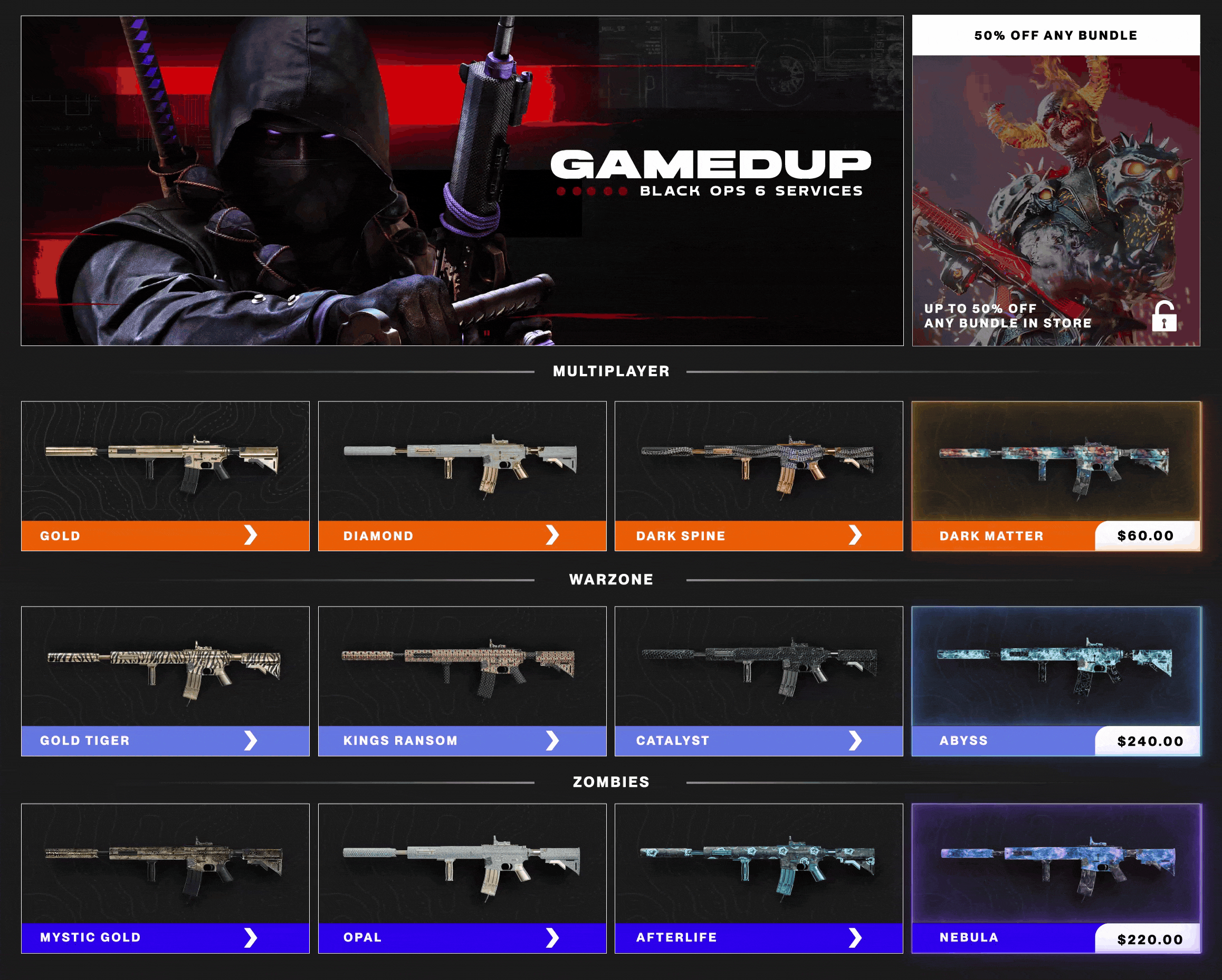Viewport: 1222px width, 980px height.
Task: Select the DARK SPINE label bar
Action: click(x=759, y=536)
